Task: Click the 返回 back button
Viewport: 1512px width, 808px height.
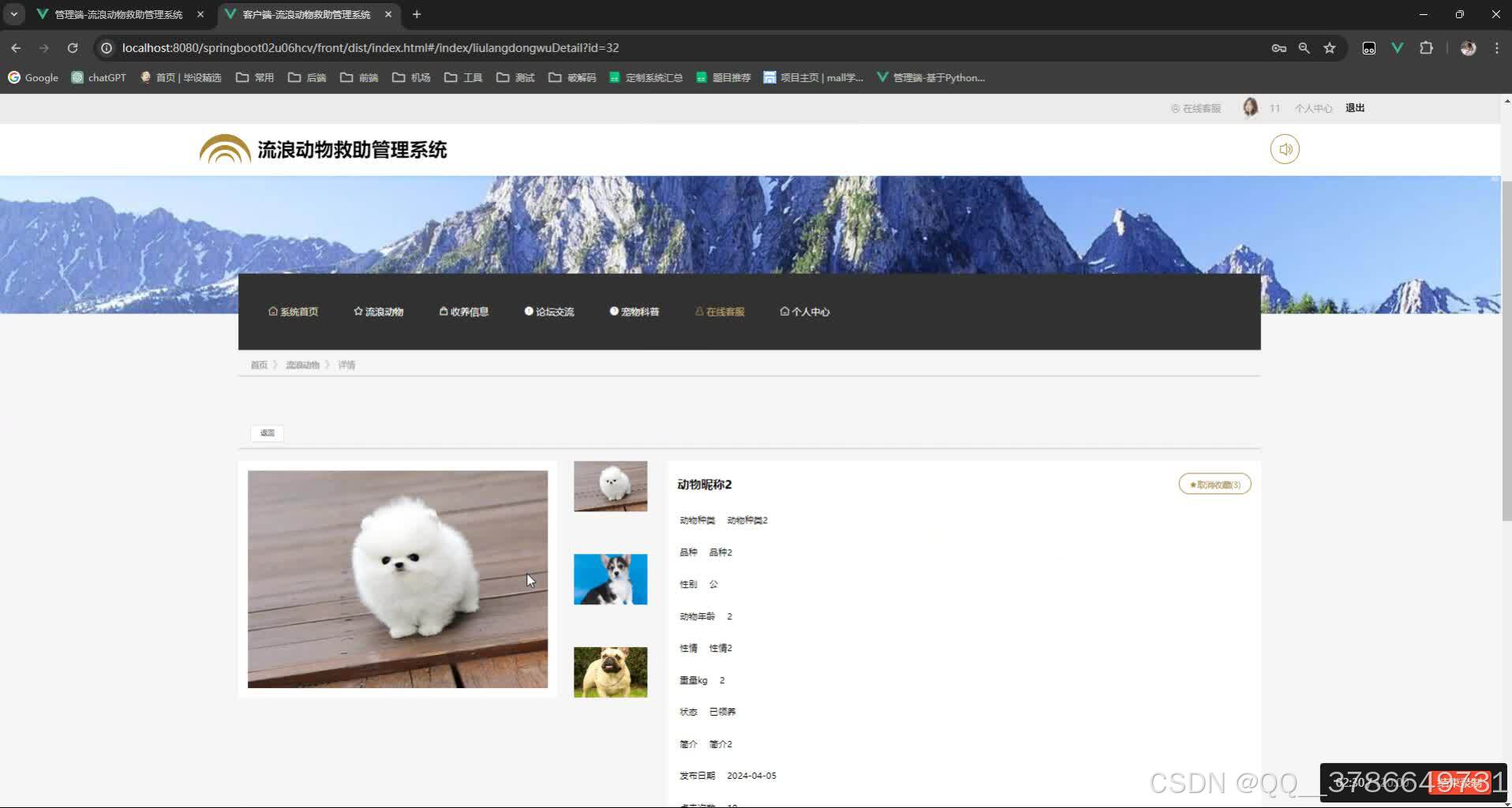Action: click(268, 433)
